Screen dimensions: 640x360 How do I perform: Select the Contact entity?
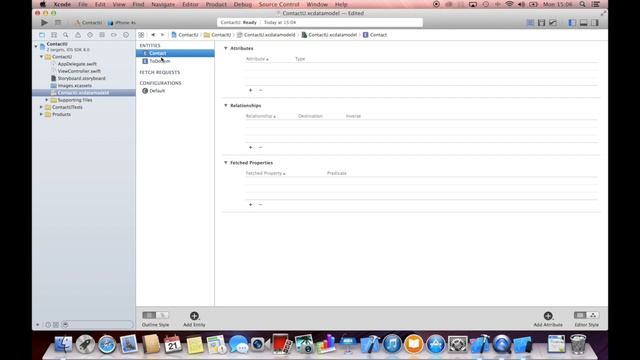(175, 53)
